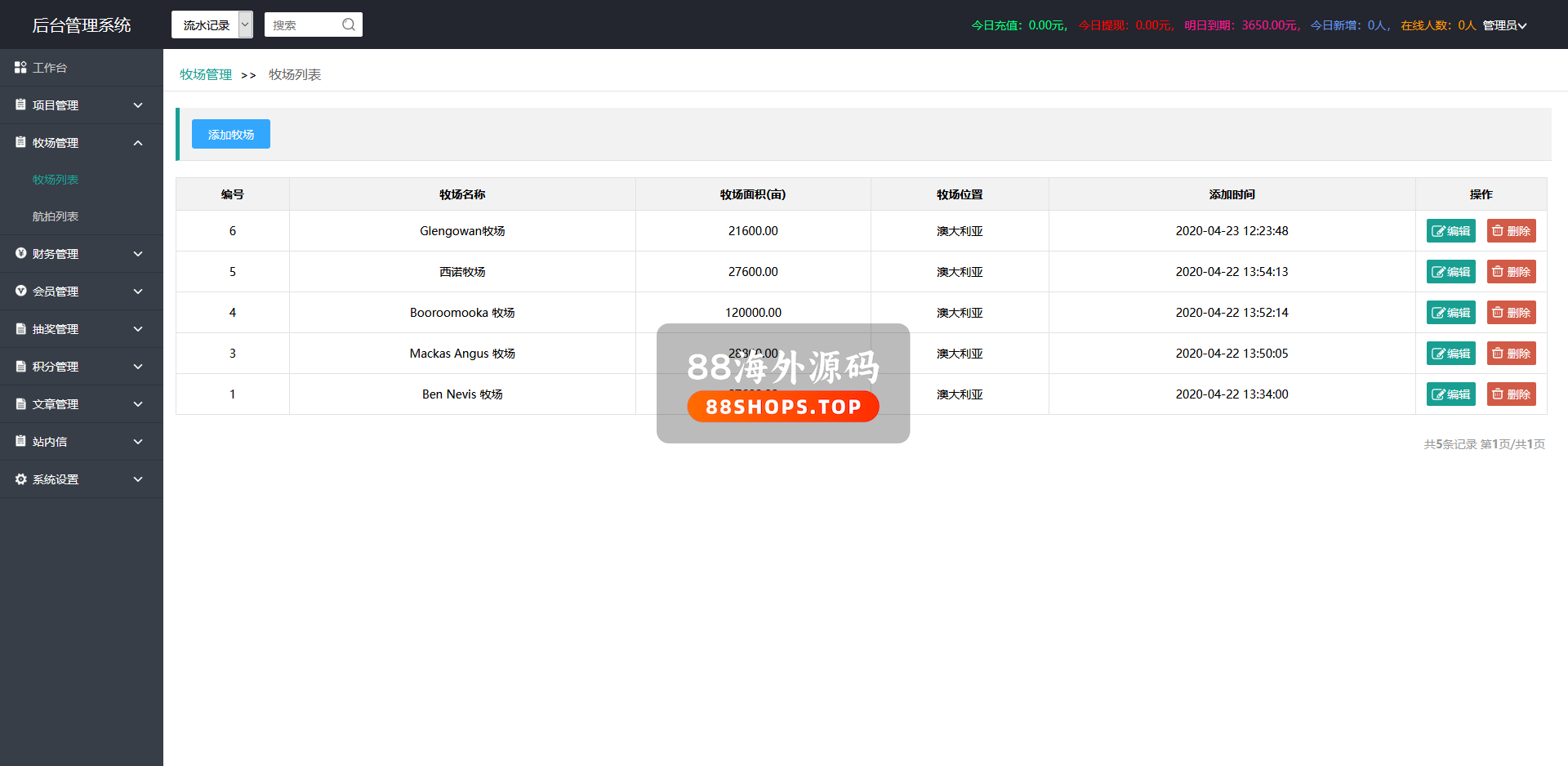Click the 添加牧场 button
Viewport: 1568px width, 766px height.
[x=230, y=134]
